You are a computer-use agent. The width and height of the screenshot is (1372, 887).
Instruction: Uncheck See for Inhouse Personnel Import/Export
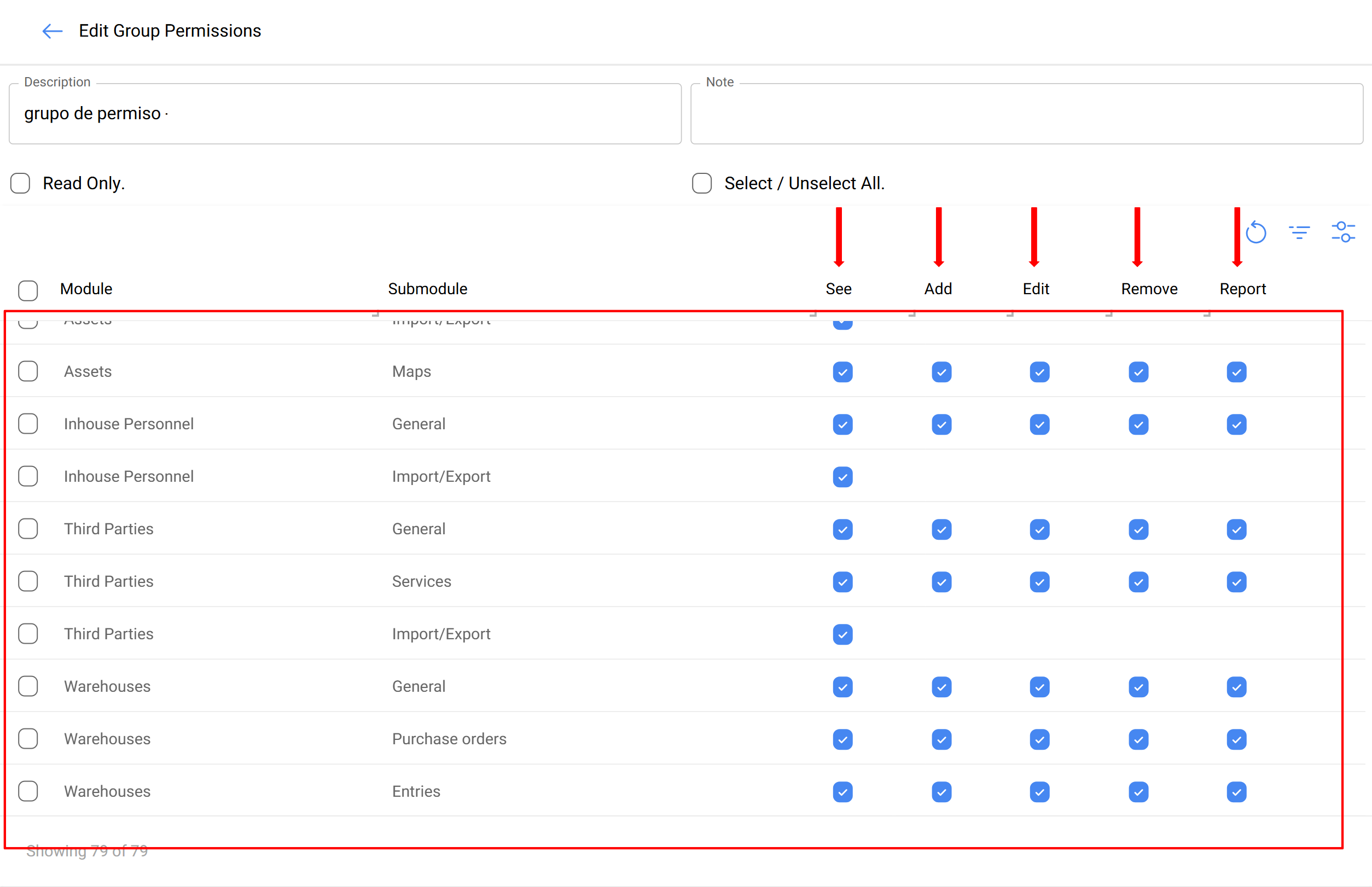(x=842, y=477)
